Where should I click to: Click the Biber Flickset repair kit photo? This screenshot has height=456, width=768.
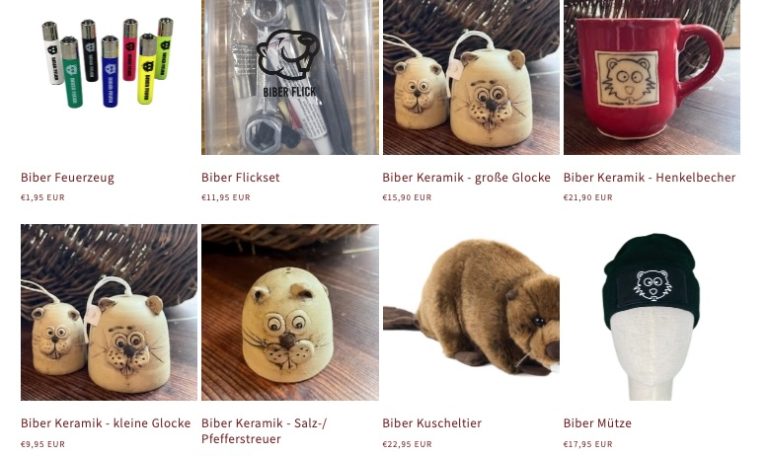coord(290,77)
